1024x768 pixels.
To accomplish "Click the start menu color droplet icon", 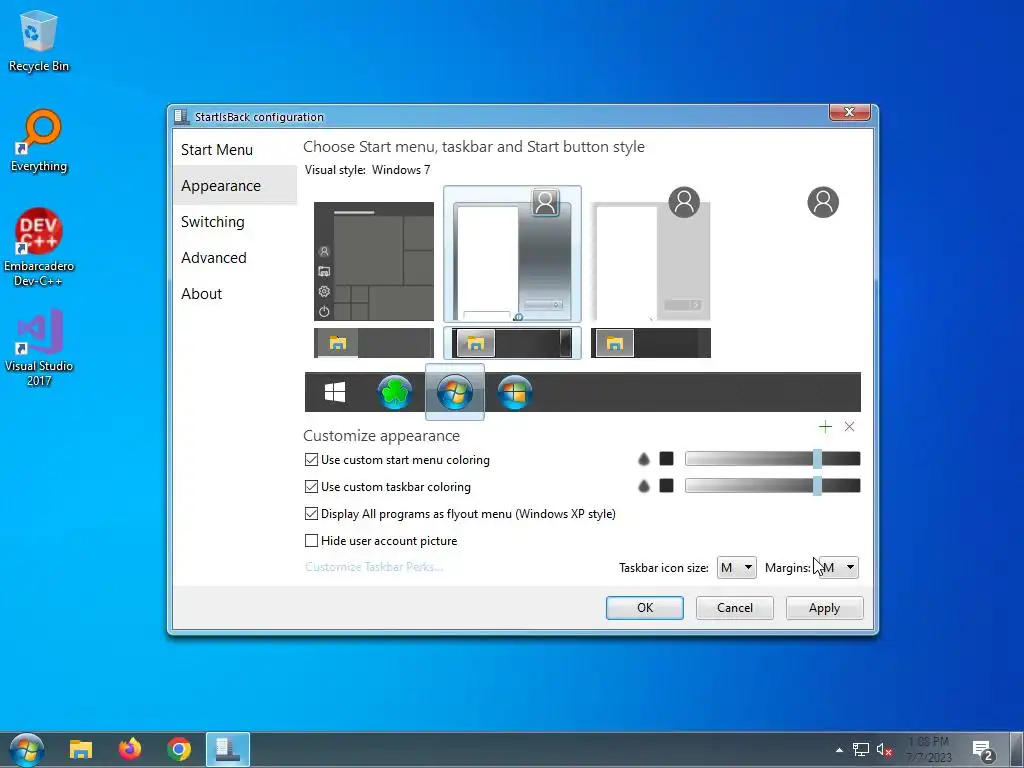I will pos(644,460).
